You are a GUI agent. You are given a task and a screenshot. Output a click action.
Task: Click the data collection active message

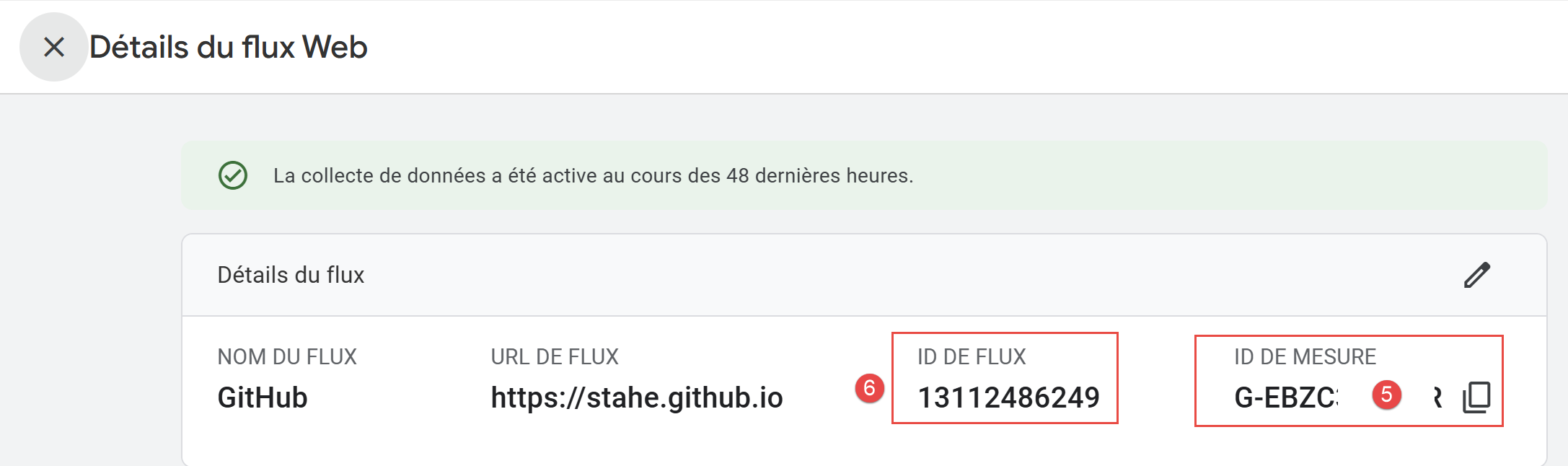pos(593,175)
